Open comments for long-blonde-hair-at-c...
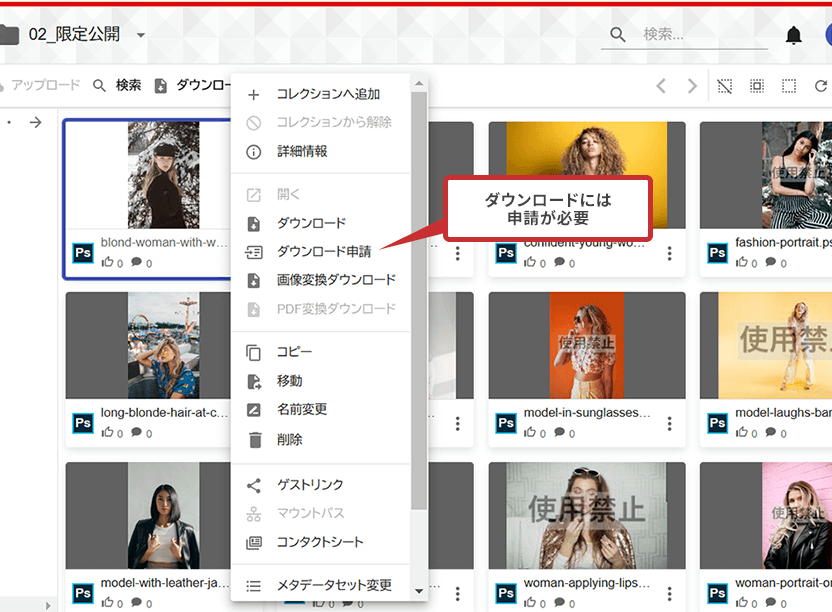 tap(137, 433)
